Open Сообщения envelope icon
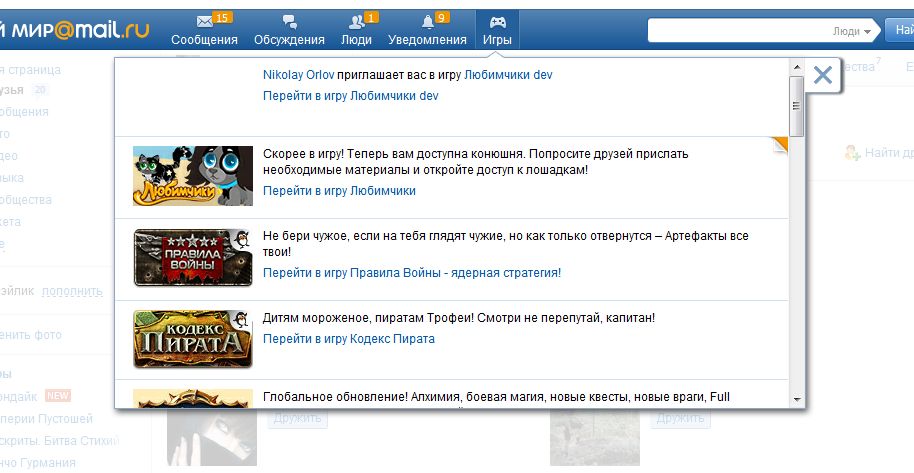Viewport: 914px width, 473px height. (x=205, y=22)
